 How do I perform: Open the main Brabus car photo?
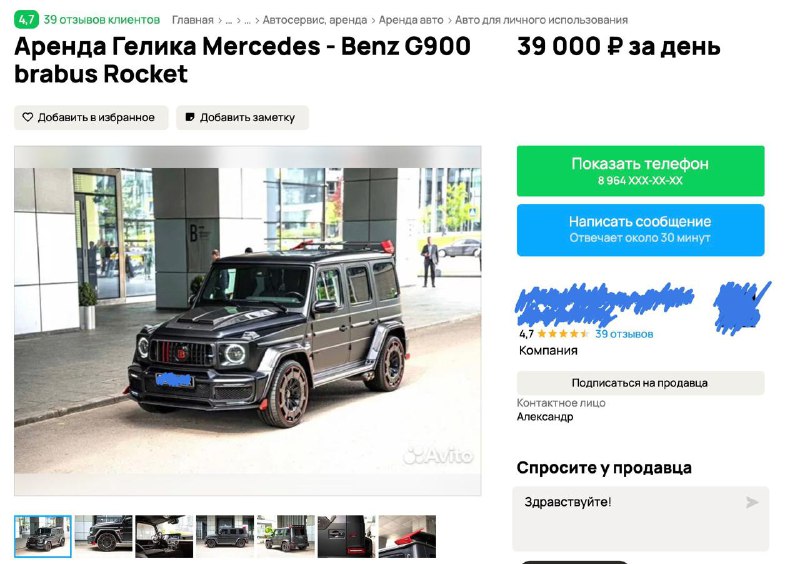coord(247,321)
